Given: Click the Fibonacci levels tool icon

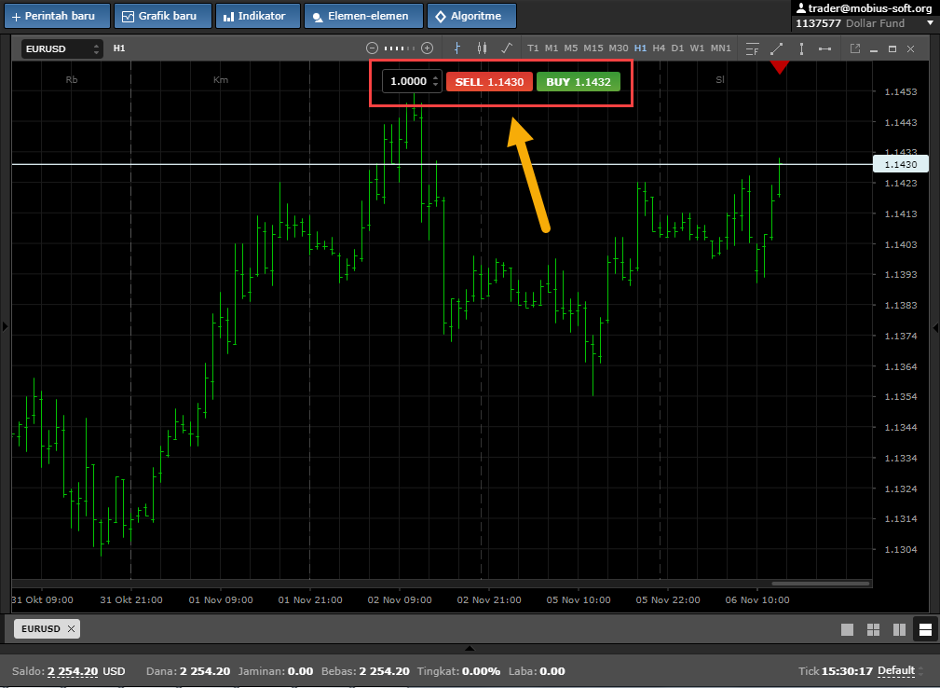Looking at the screenshot, I should coord(752,49).
